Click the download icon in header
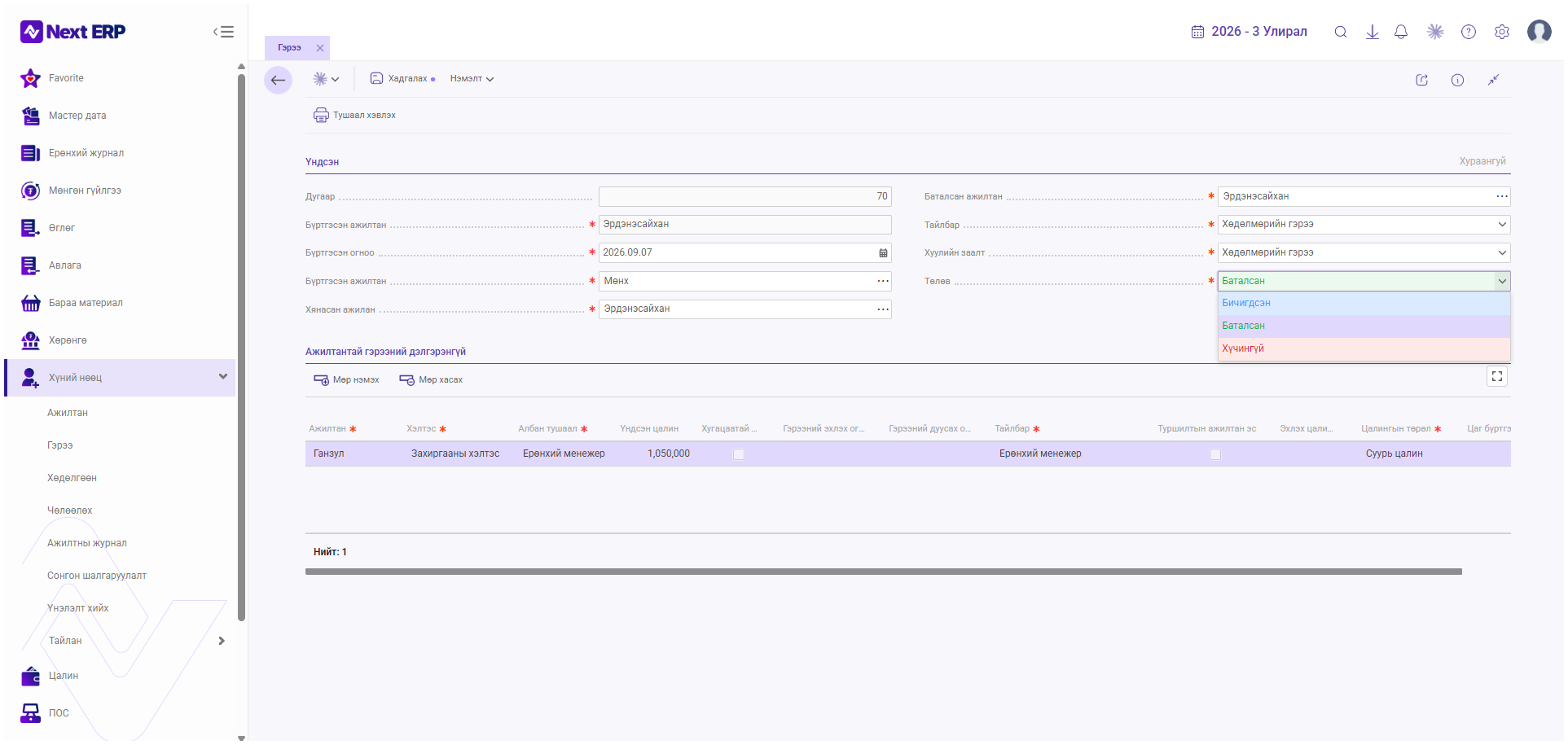This screenshot has width=1568, height=745. coord(1373,32)
